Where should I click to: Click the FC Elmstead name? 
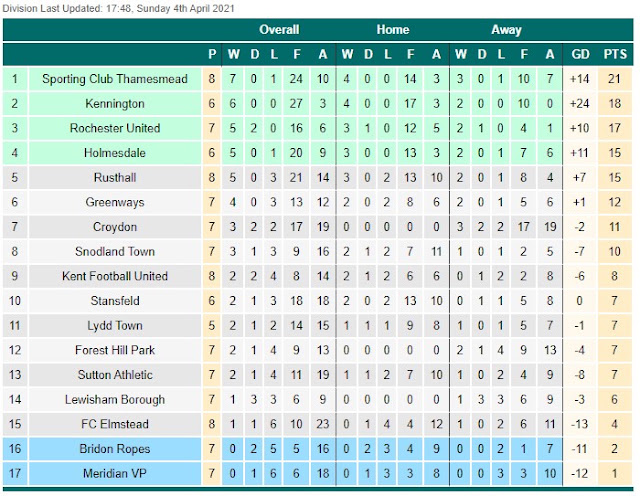pos(115,424)
